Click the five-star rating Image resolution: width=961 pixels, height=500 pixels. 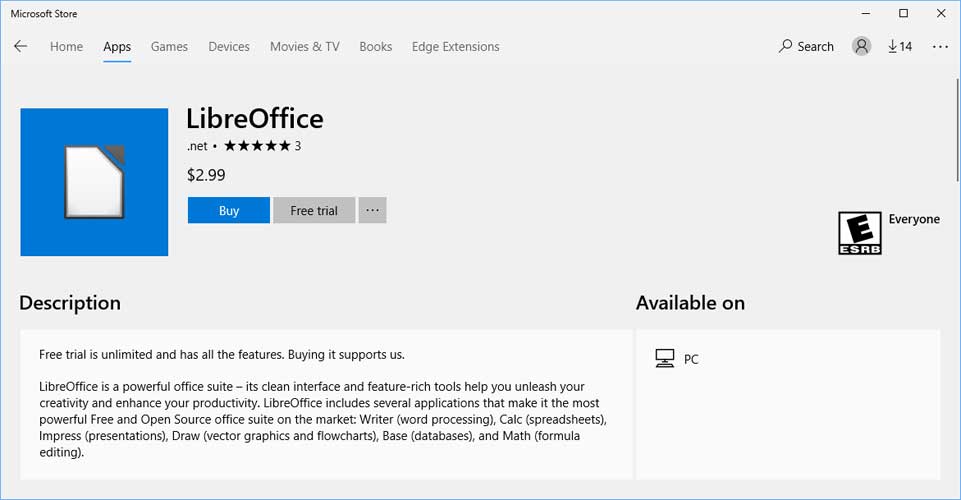click(x=257, y=146)
